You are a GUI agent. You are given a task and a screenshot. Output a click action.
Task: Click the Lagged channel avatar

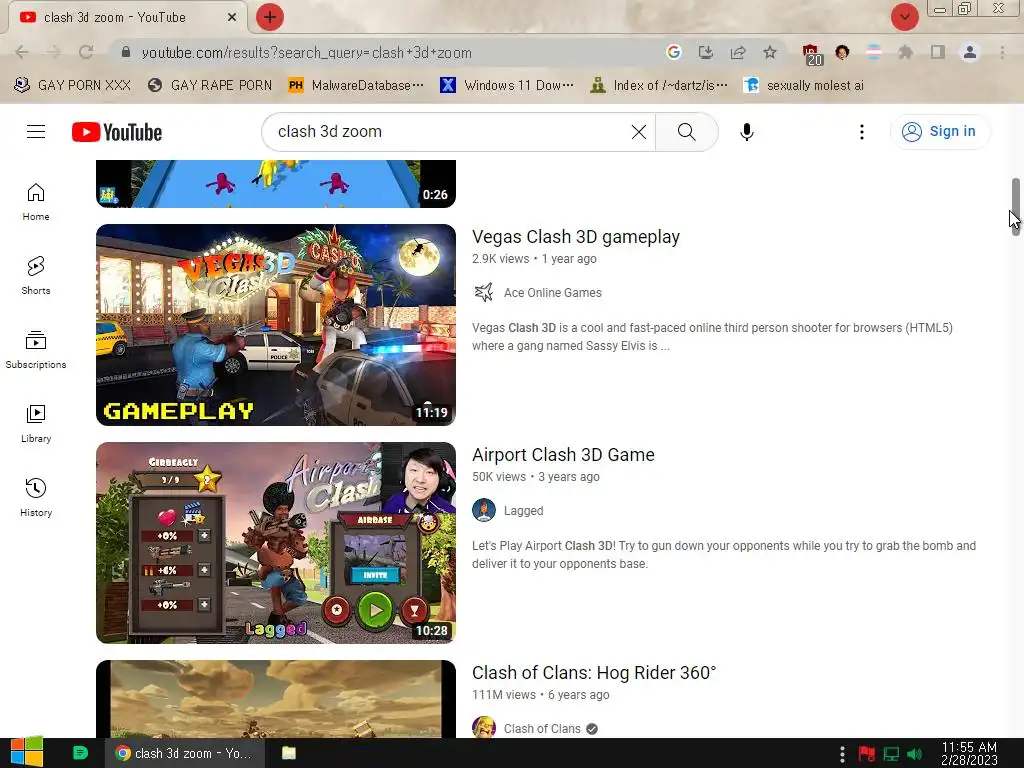484,511
